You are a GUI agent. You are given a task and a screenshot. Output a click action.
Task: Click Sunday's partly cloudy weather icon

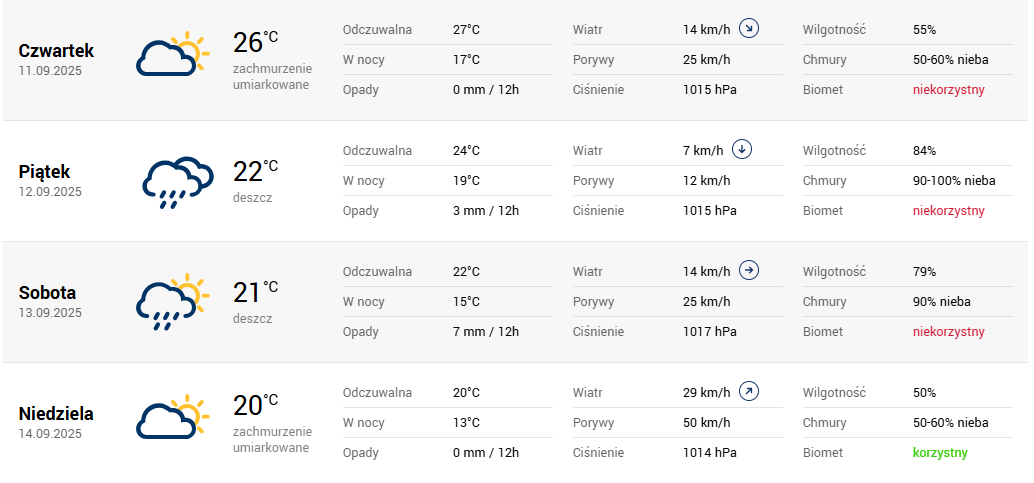(171, 419)
